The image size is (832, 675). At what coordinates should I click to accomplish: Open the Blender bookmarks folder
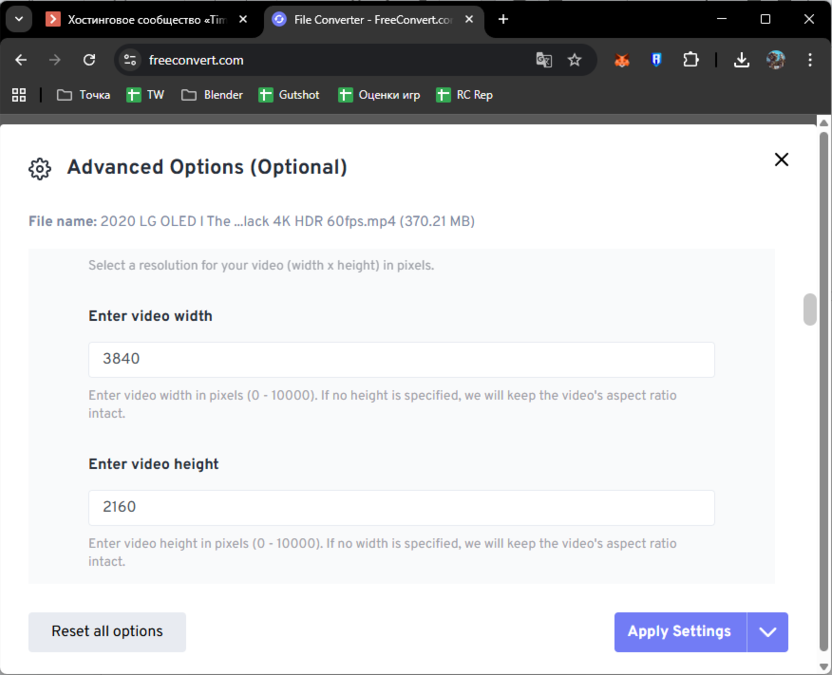211,95
